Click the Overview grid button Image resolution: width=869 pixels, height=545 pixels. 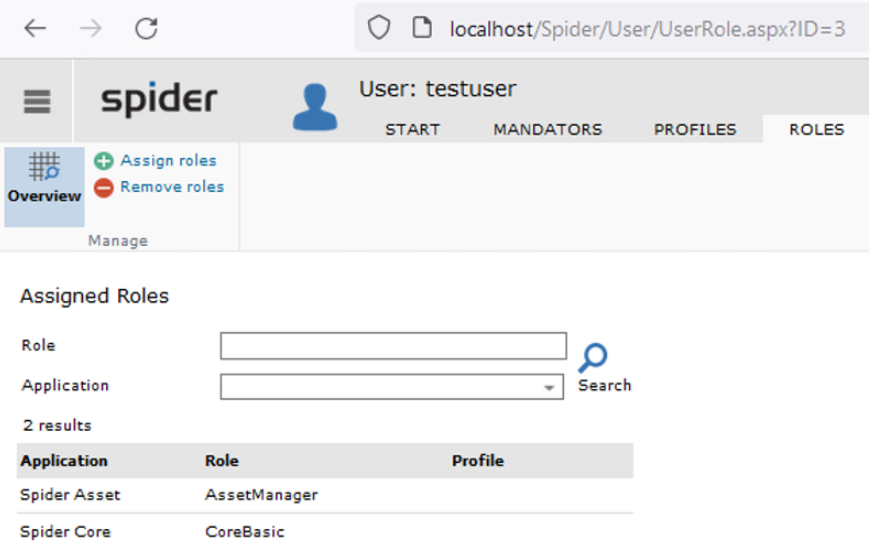pyautogui.click(x=44, y=187)
